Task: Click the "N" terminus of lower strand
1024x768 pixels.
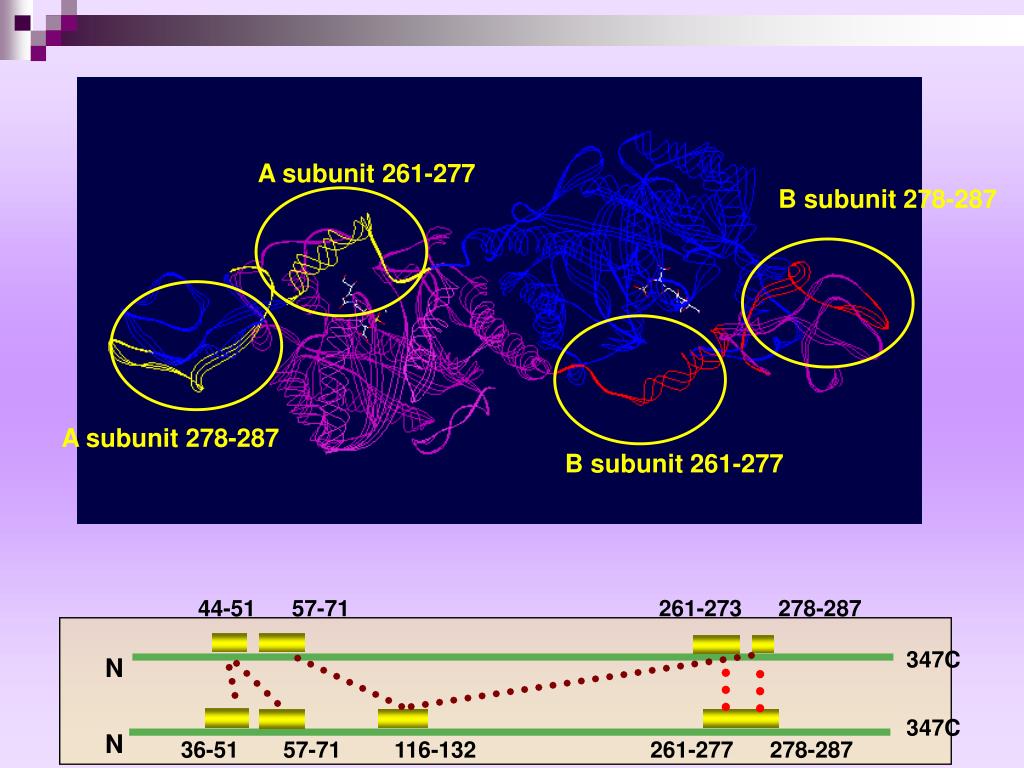Action: pyautogui.click(x=114, y=744)
